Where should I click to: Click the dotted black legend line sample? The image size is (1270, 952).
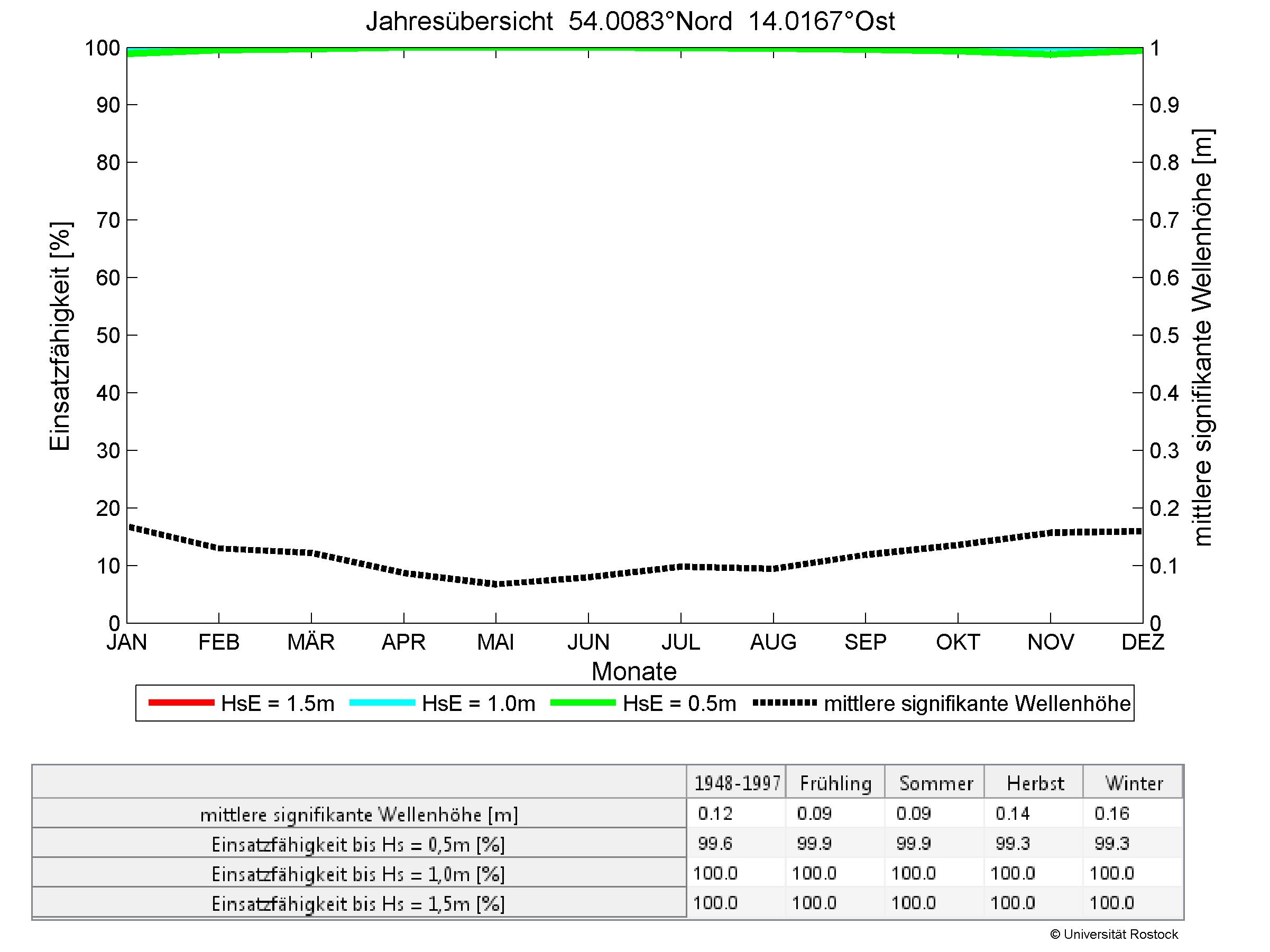click(784, 703)
